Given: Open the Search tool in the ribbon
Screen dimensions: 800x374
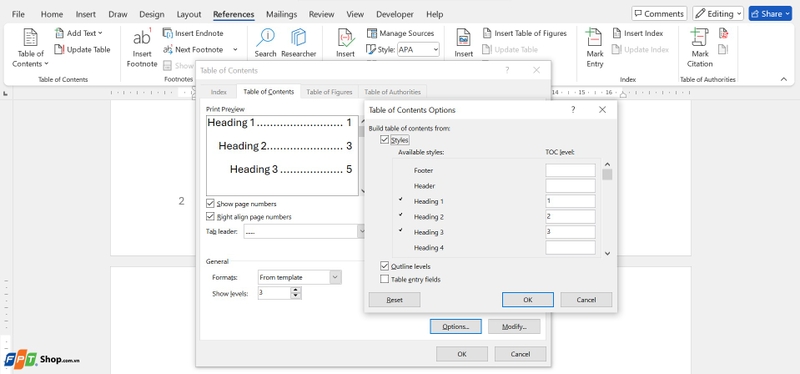Looking at the screenshot, I should [265, 43].
